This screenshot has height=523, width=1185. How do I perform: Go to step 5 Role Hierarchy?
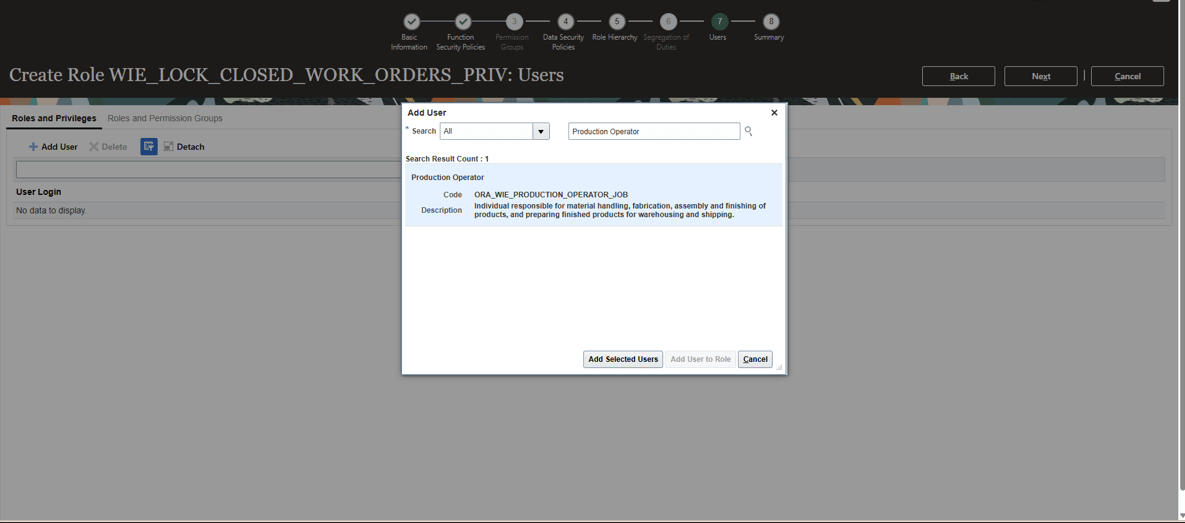click(x=617, y=22)
